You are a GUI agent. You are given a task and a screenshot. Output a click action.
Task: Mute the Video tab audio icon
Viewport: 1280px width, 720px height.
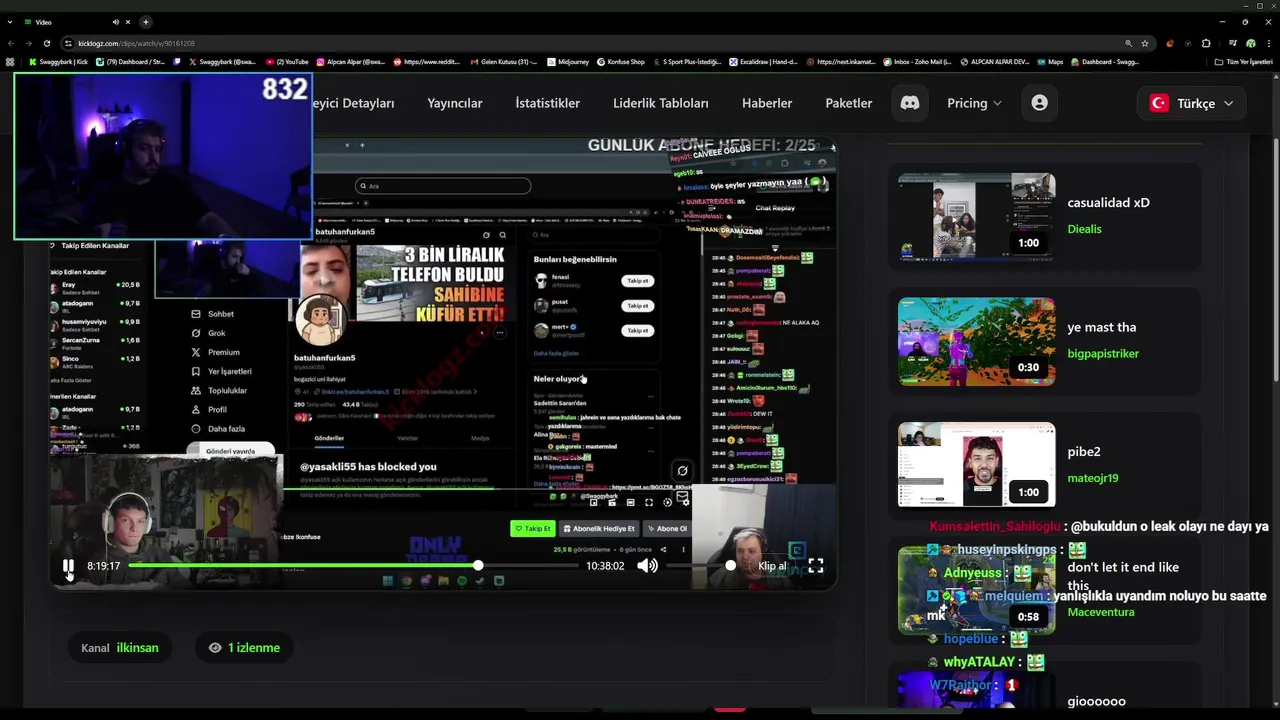click(x=115, y=21)
